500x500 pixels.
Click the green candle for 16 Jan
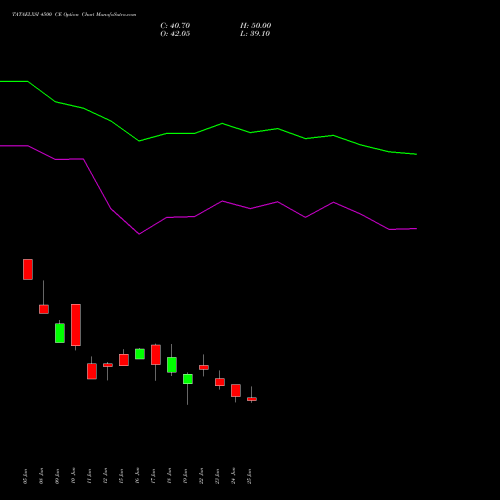point(140,354)
